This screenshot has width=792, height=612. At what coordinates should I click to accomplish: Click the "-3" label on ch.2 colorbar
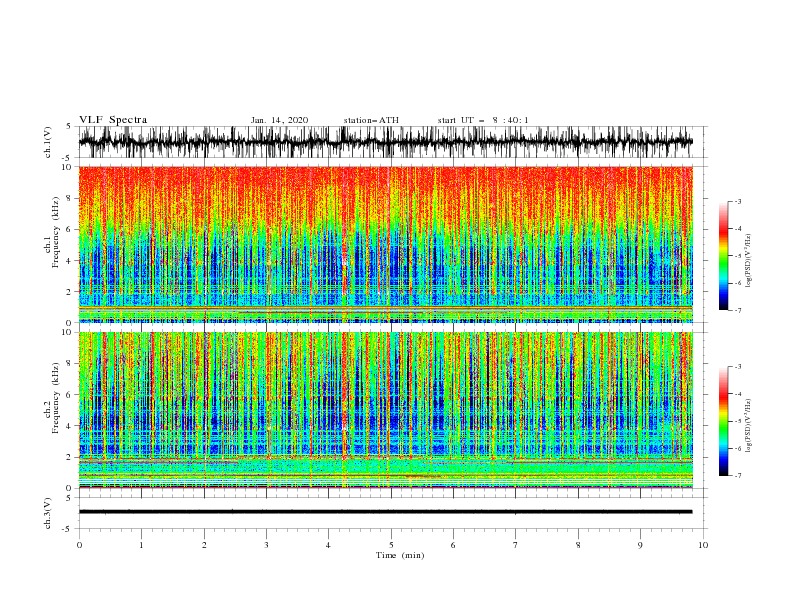738,367
